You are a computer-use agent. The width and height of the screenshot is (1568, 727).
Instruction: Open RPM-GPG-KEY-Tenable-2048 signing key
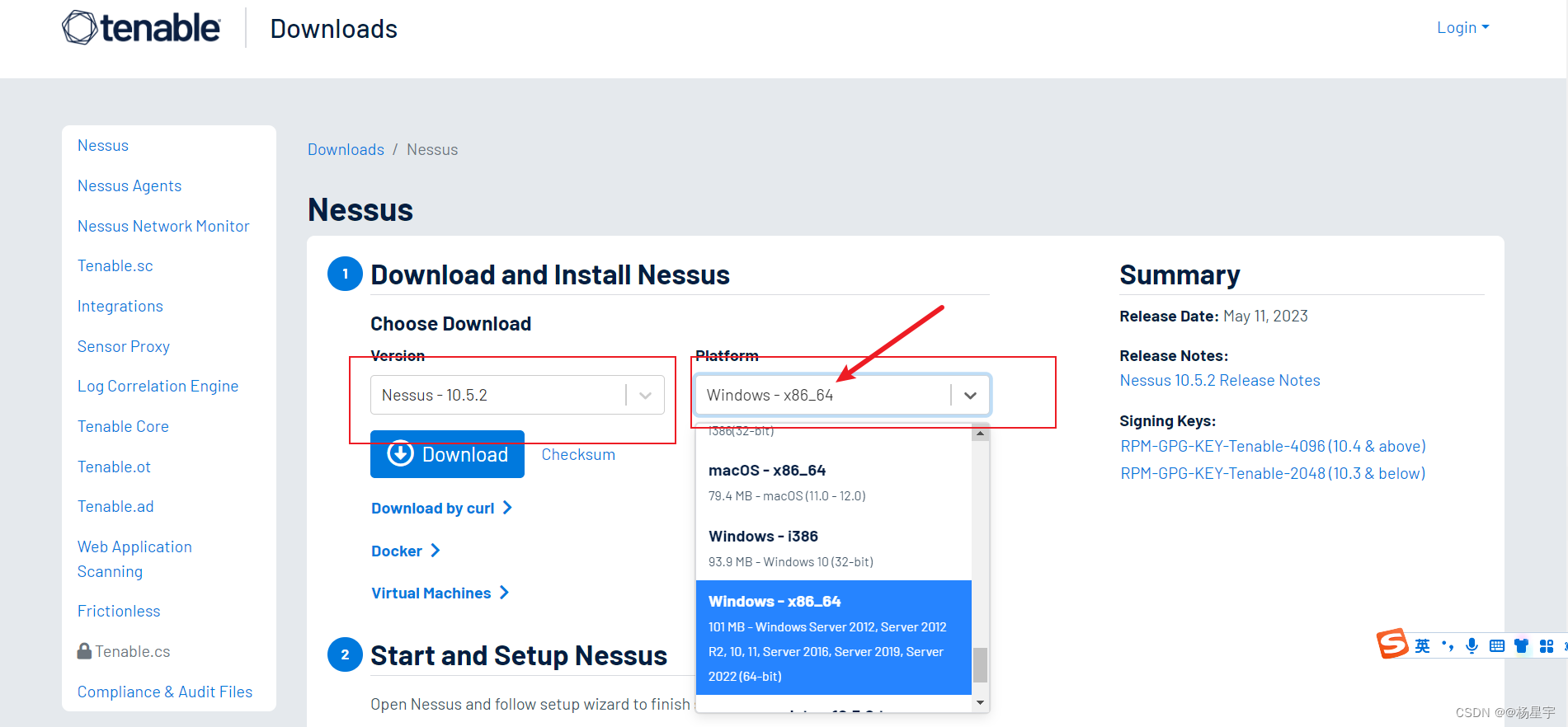[x=1273, y=473]
